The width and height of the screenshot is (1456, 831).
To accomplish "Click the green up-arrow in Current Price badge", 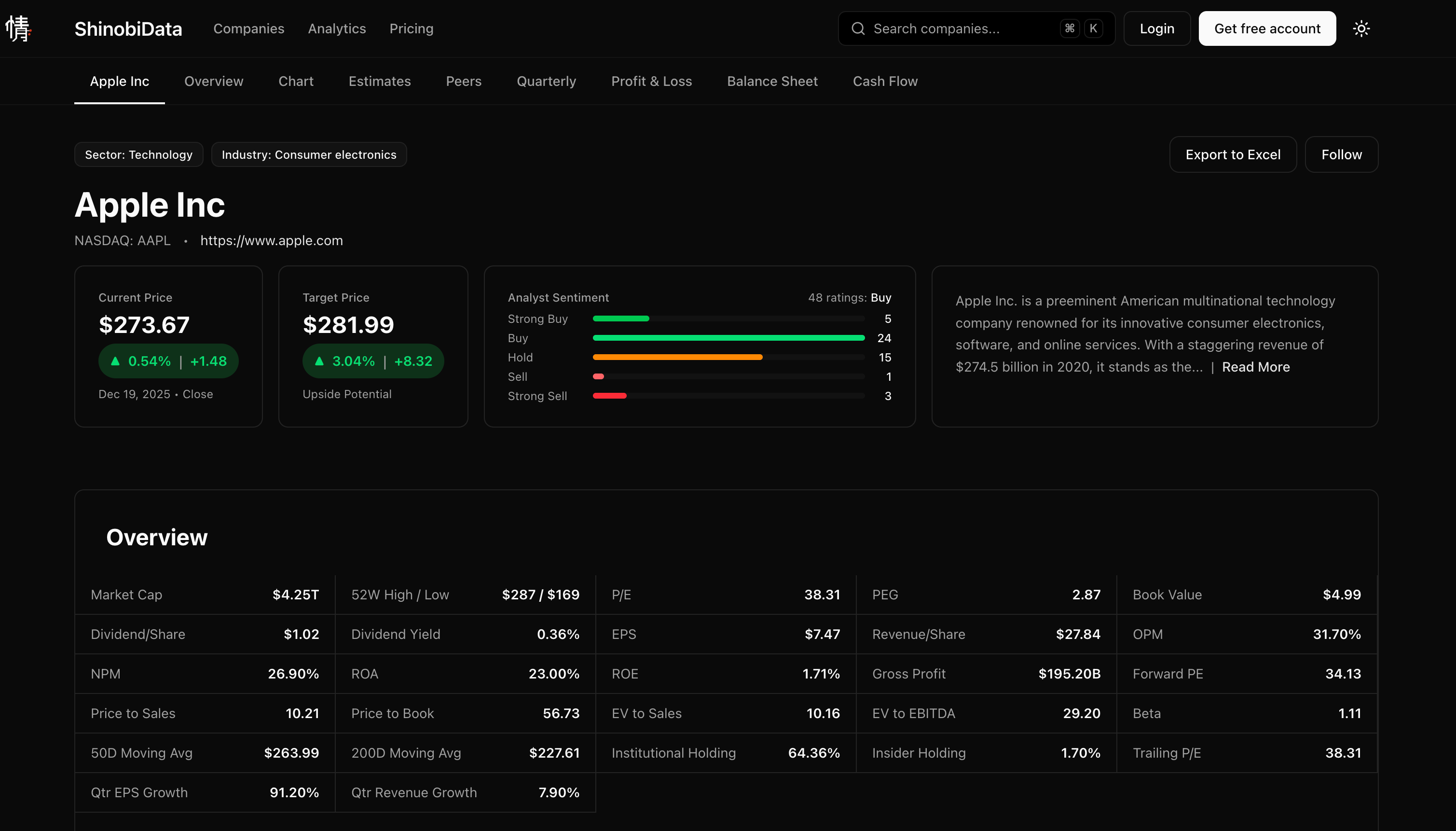I will pos(115,360).
